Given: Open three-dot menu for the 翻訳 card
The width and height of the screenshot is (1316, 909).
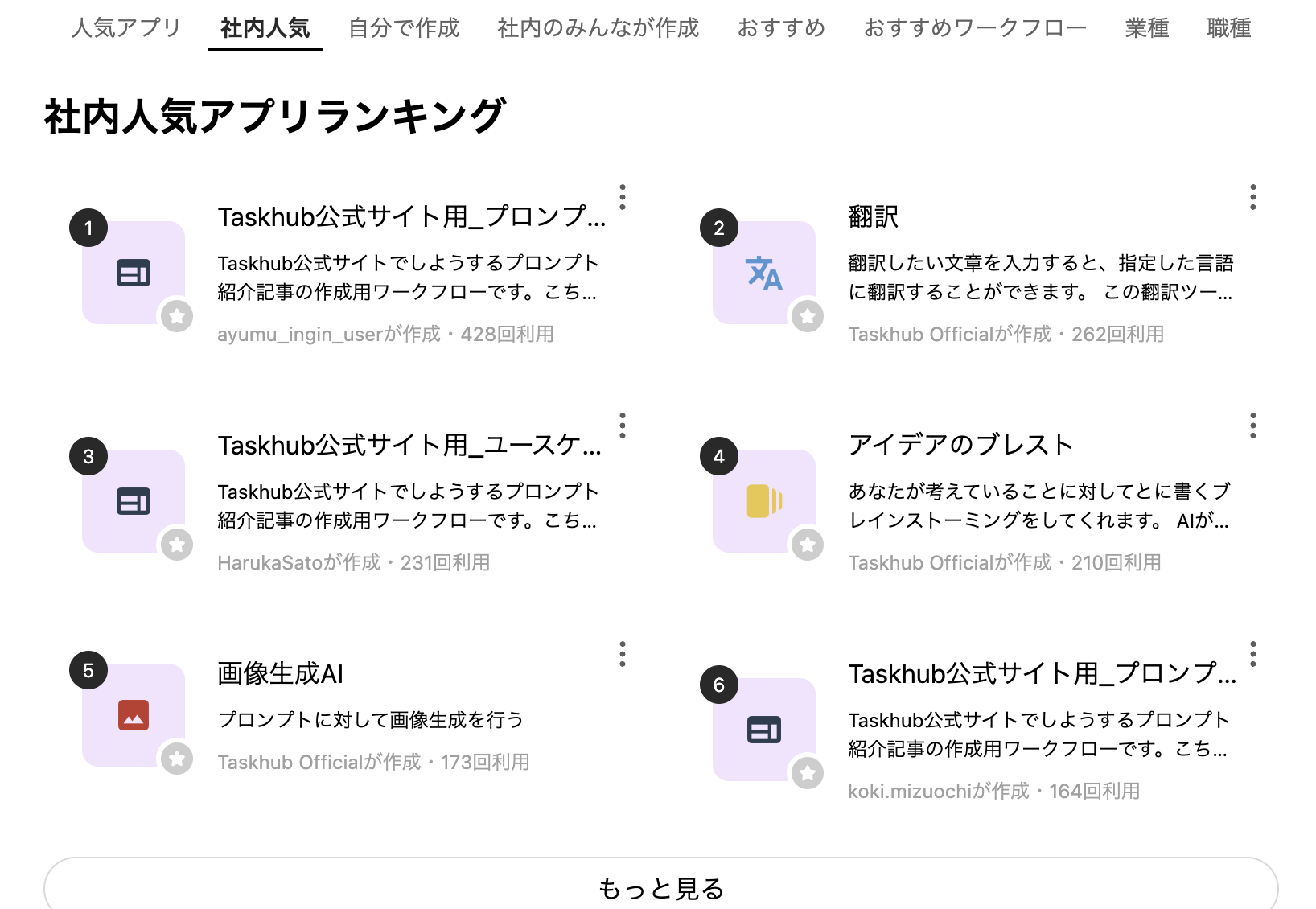Looking at the screenshot, I should (1252, 197).
